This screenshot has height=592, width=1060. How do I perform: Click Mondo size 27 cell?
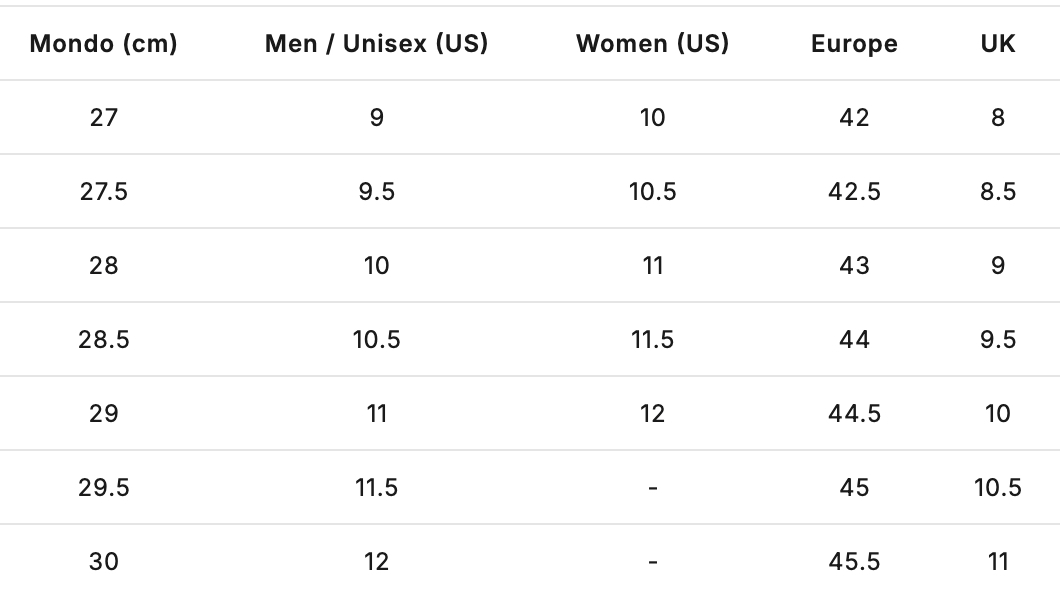coord(103,118)
